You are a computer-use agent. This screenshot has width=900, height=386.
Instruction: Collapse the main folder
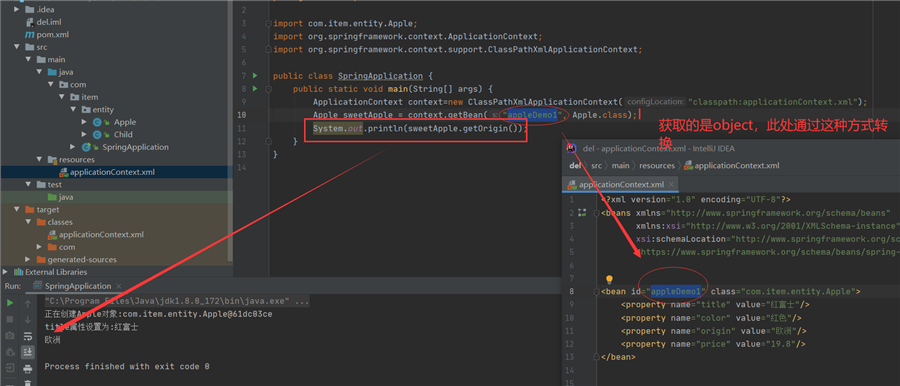(x=28, y=60)
